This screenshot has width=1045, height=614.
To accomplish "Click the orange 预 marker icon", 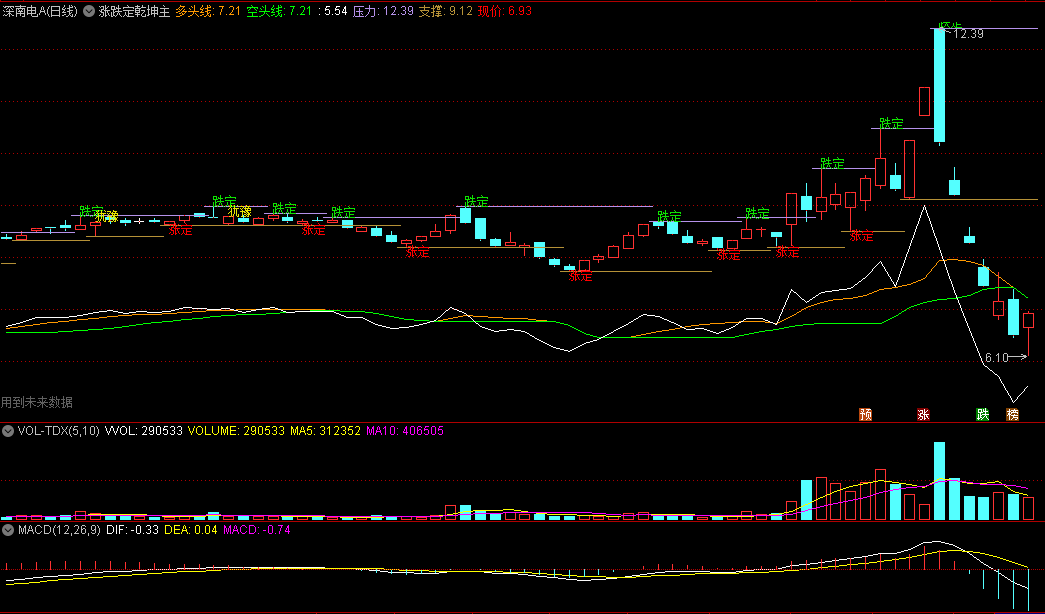I will click(x=866, y=414).
